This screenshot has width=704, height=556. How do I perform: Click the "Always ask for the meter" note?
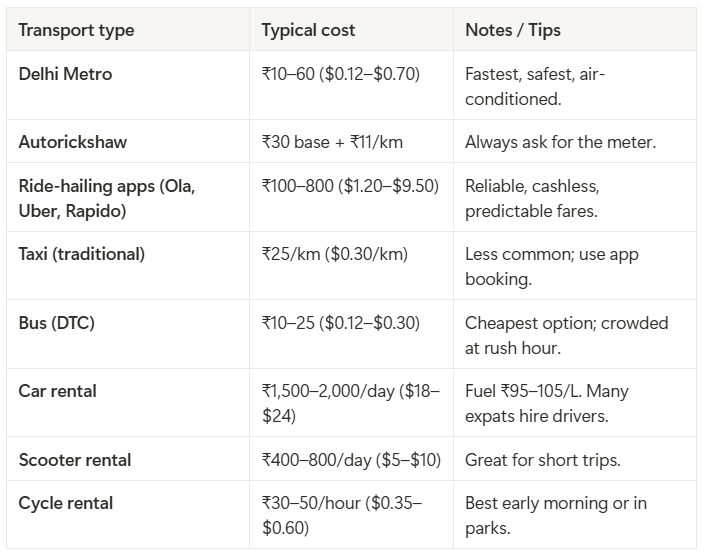click(x=560, y=142)
